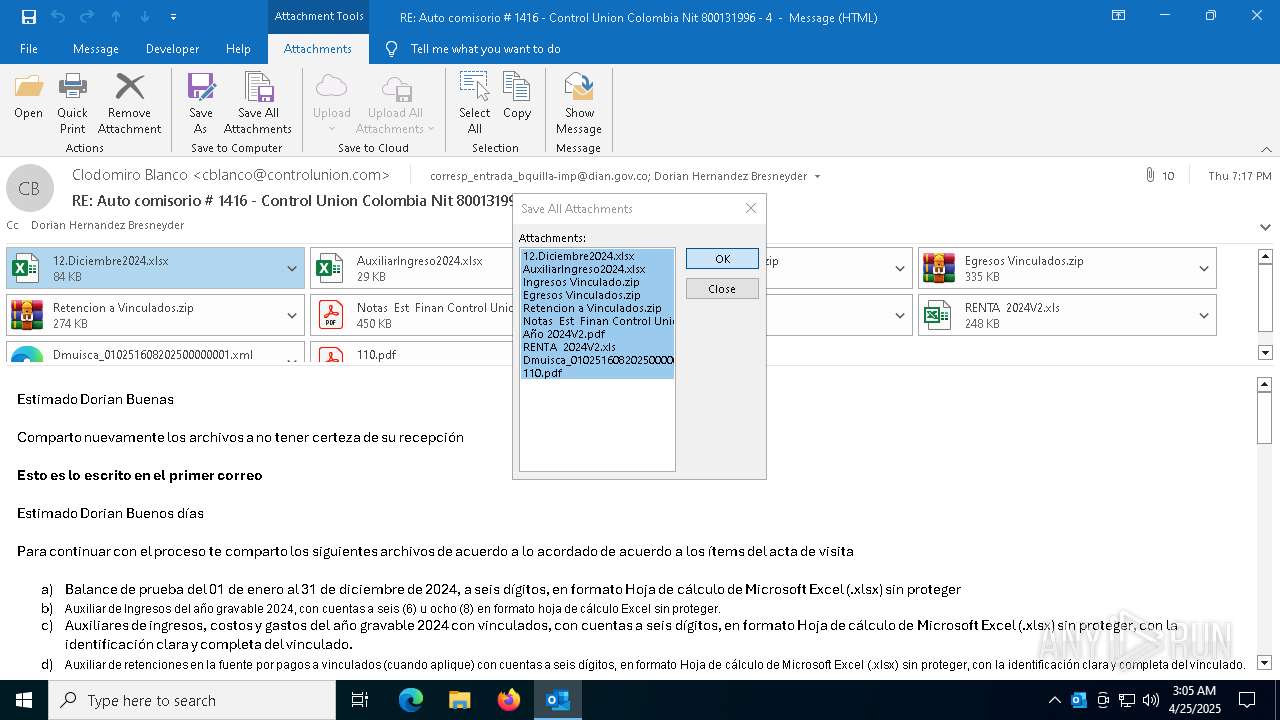Select the AuxiliarIngreso2024.xlsx attachment tile
The height and width of the screenshot is (720, 1280).
(x=412, y=268)
